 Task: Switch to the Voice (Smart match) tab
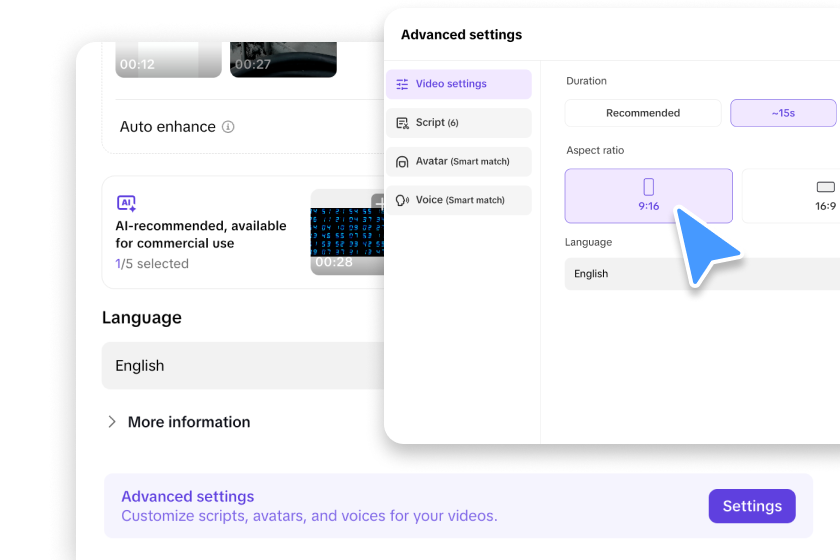pyautogui.click(x=458, y=200)
